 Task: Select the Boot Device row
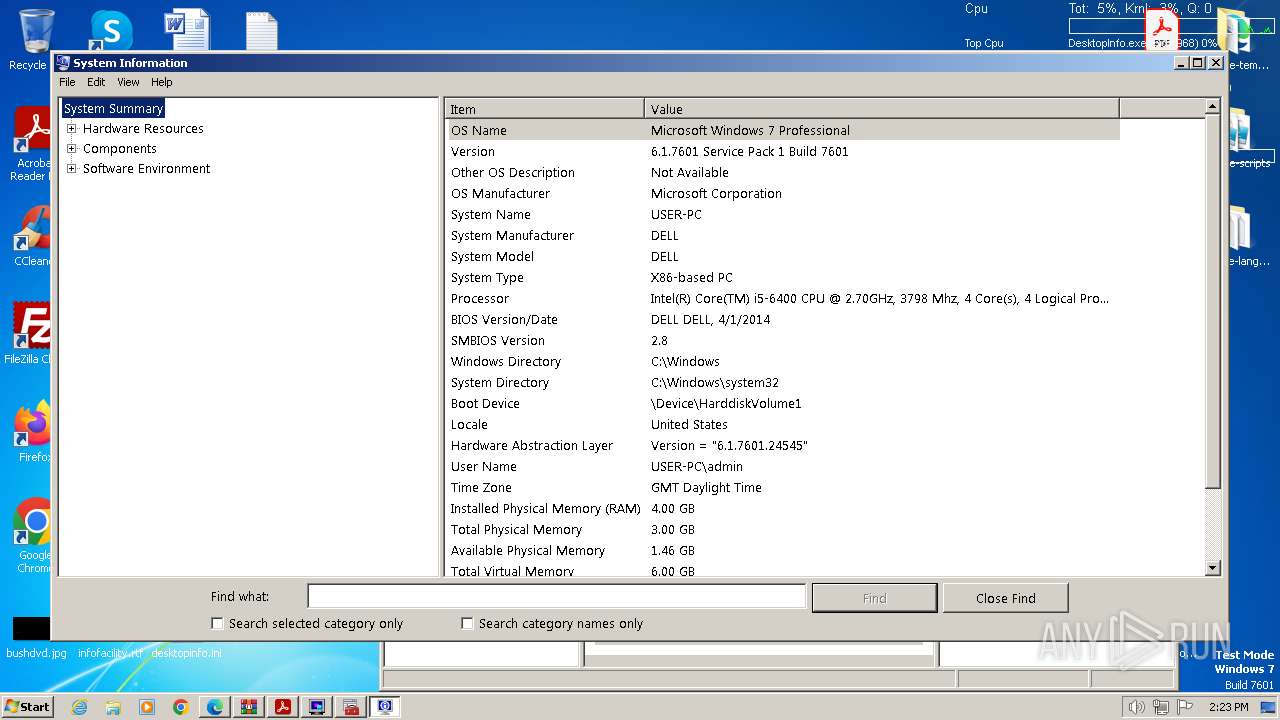click(x=783, y=403)
